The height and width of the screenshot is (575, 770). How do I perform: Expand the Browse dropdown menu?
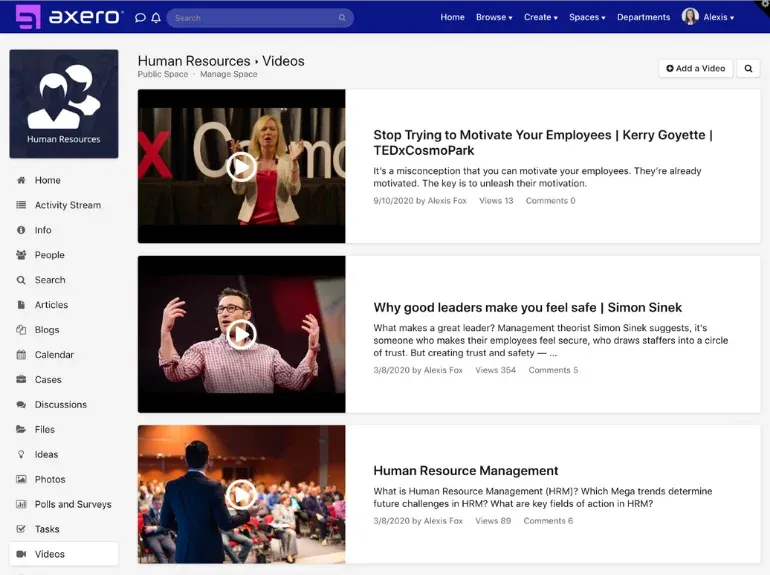click(494, 17)
